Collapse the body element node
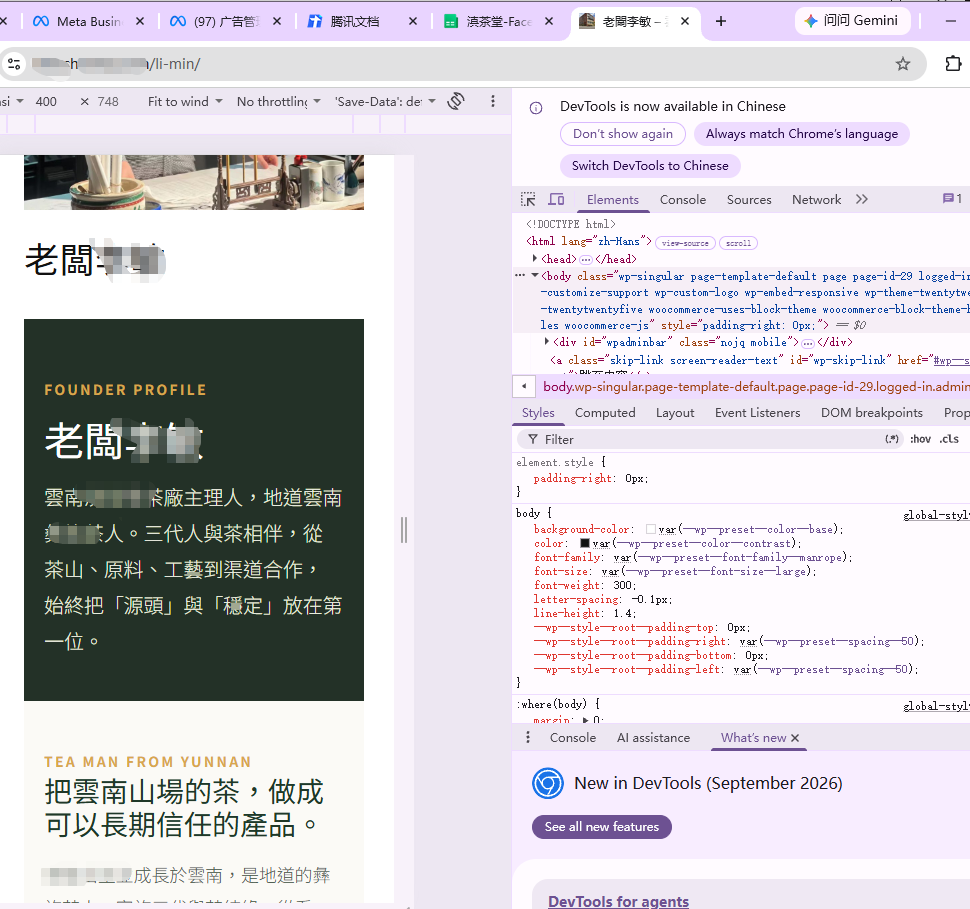 534,275
